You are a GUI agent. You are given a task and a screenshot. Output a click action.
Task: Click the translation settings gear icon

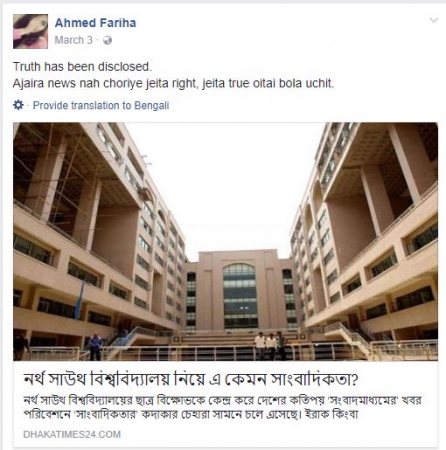[18, 105]
